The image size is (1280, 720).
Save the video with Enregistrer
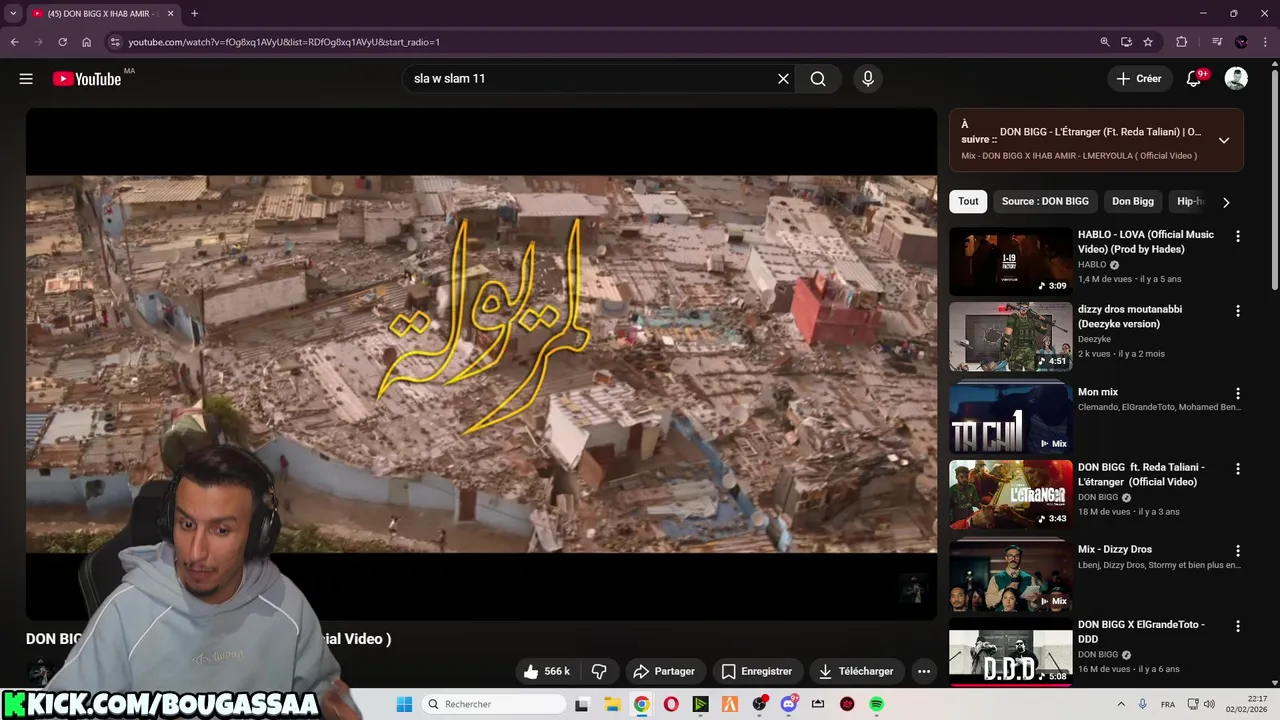757,671
